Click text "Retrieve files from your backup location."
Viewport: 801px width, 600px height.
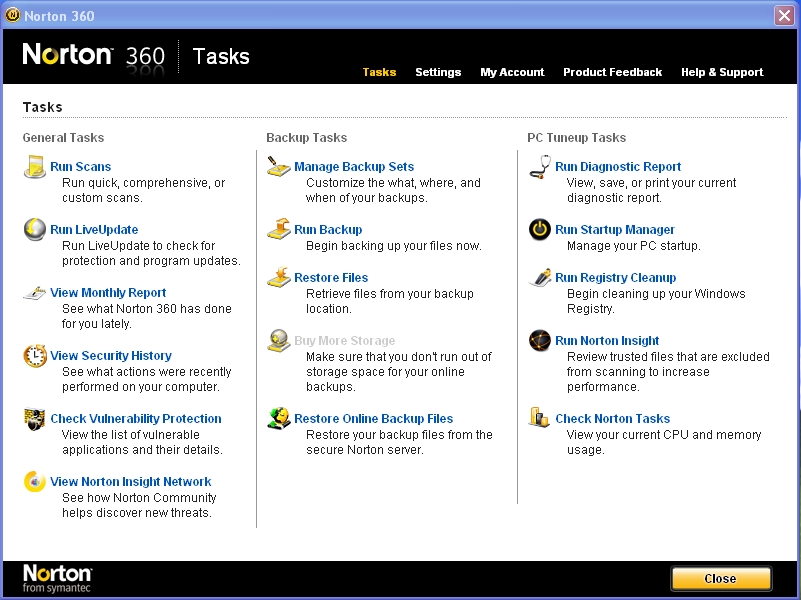(390, 301)
